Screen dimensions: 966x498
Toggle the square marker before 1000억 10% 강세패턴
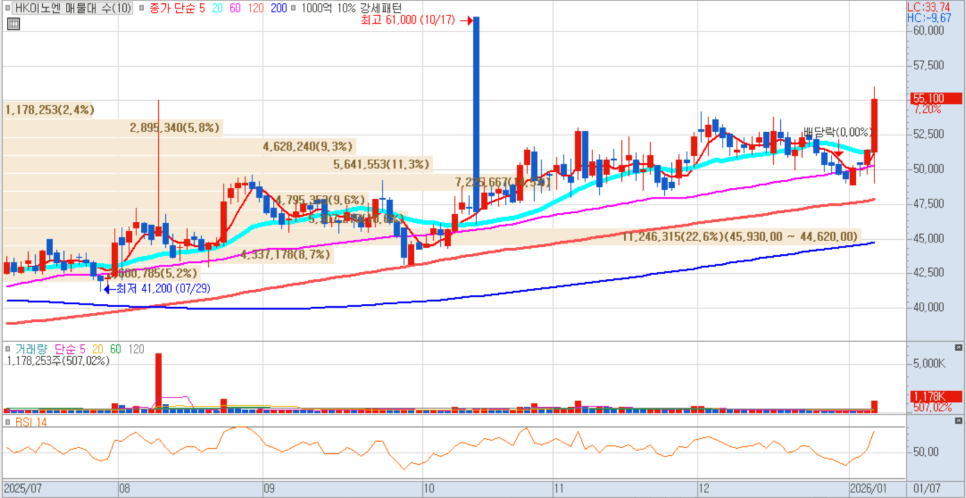[x=291, y=8]
